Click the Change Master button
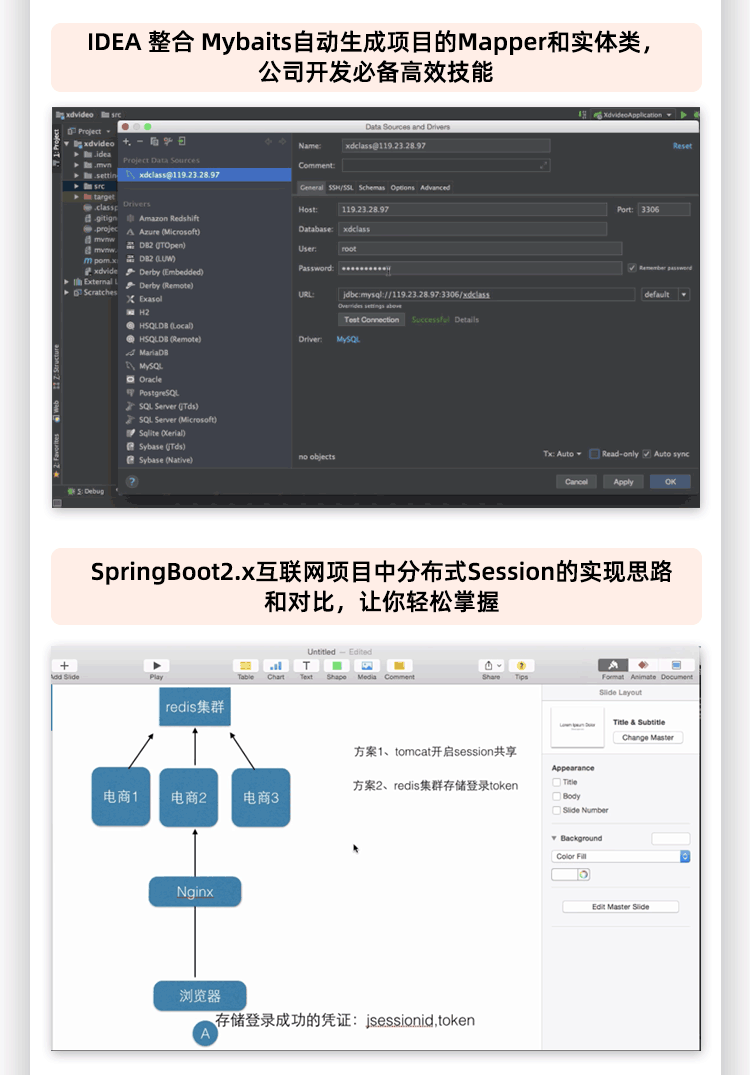750x1075 pixels. [648, 738]
